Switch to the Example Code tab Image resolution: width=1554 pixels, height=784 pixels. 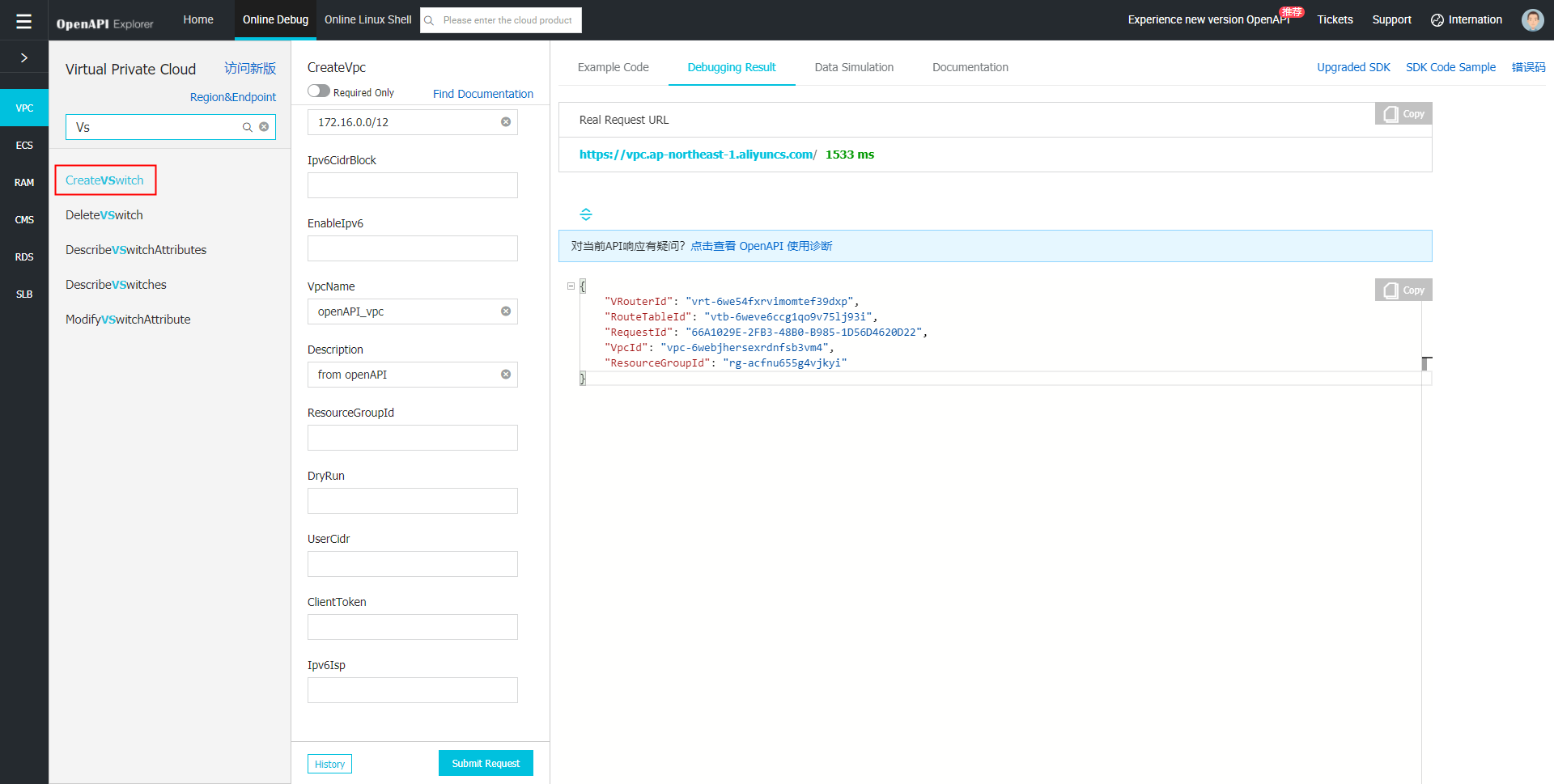coord(613,67)
